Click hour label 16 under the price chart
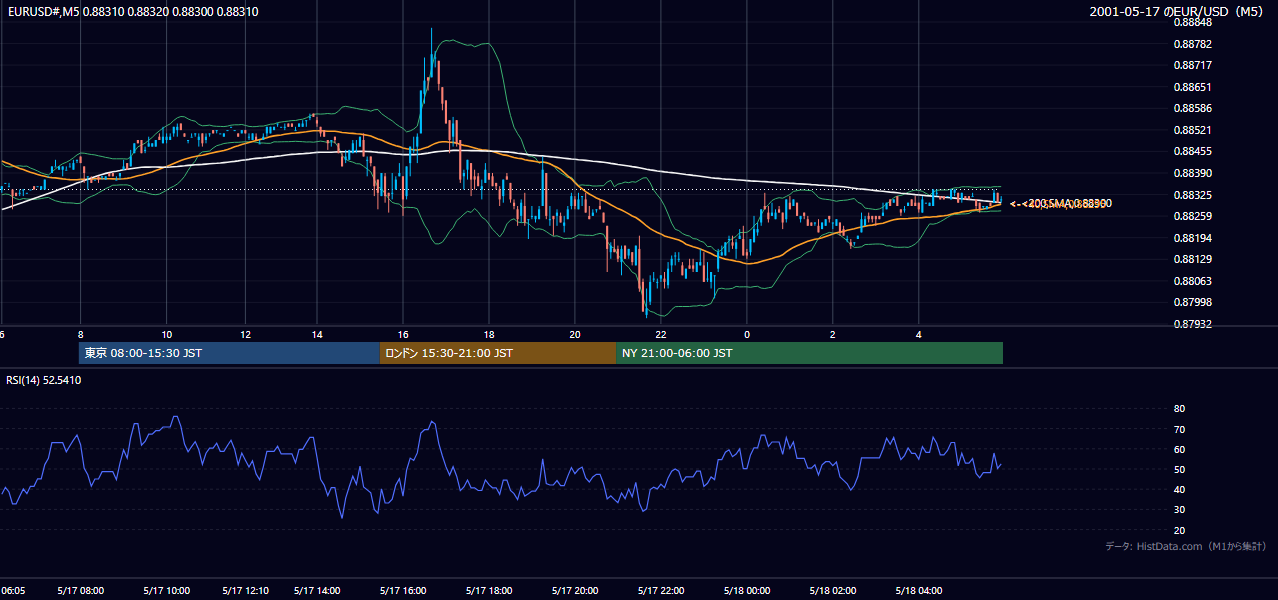Viewport: 1278px width, 600px height. [403, 334]
